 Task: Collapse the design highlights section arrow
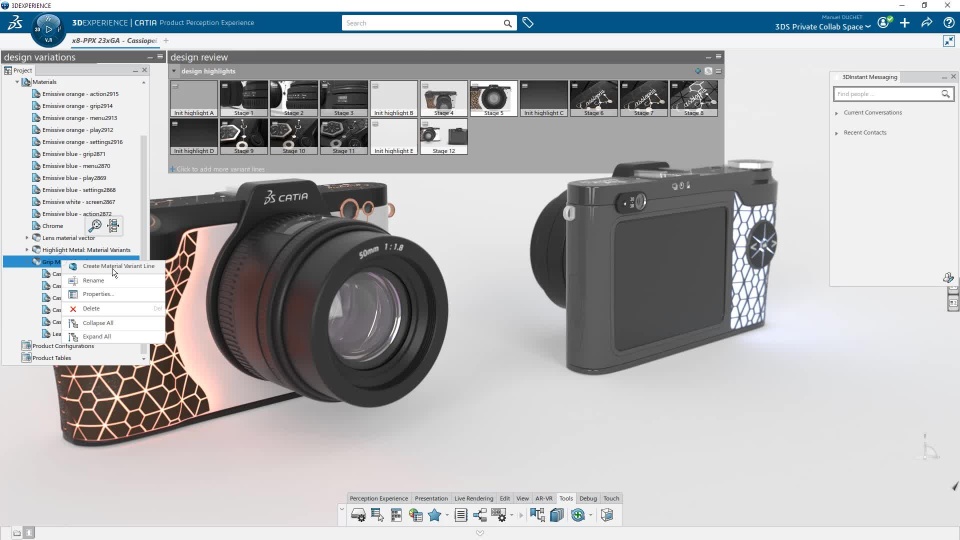click(174, 71)
